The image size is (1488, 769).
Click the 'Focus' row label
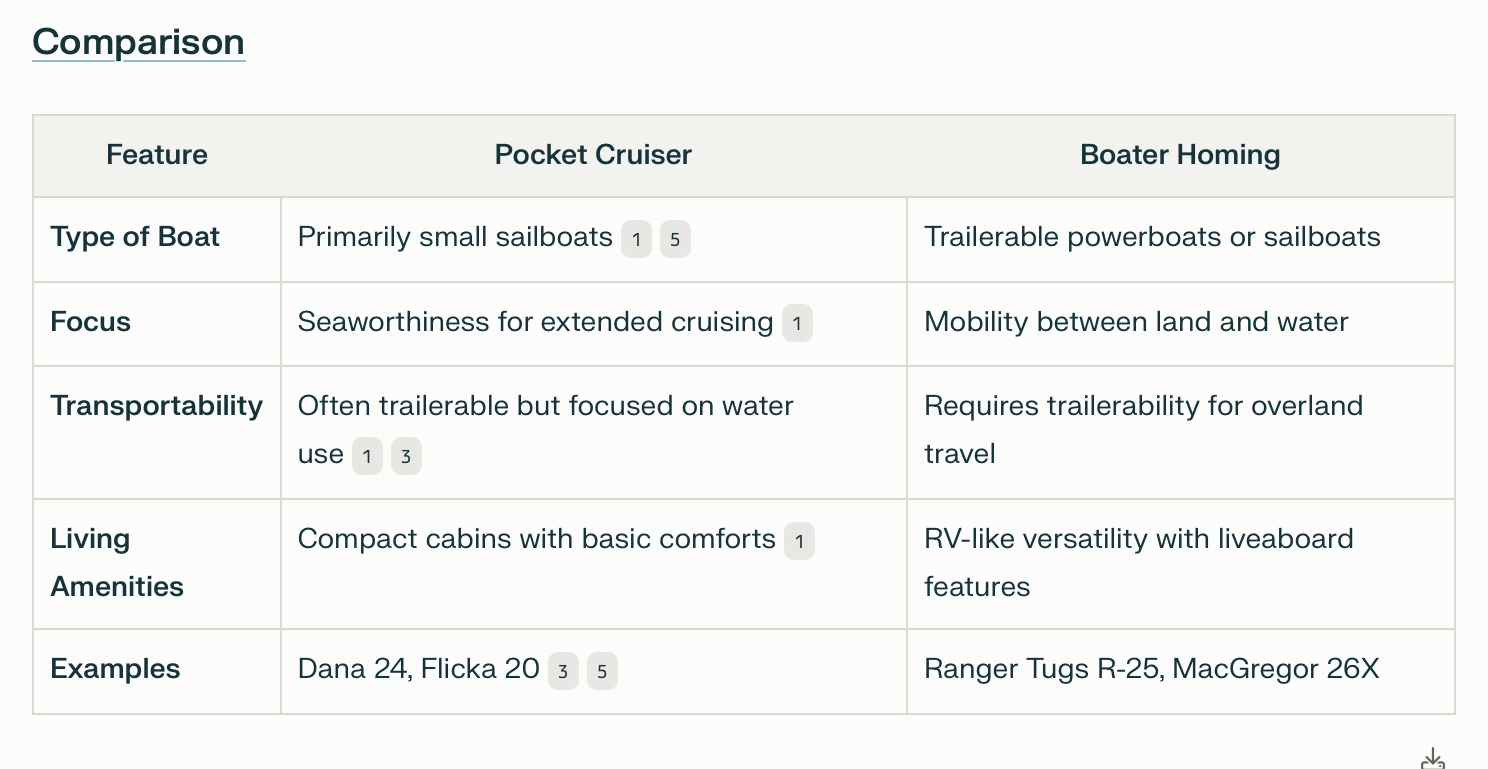click(x=91, y=322)
